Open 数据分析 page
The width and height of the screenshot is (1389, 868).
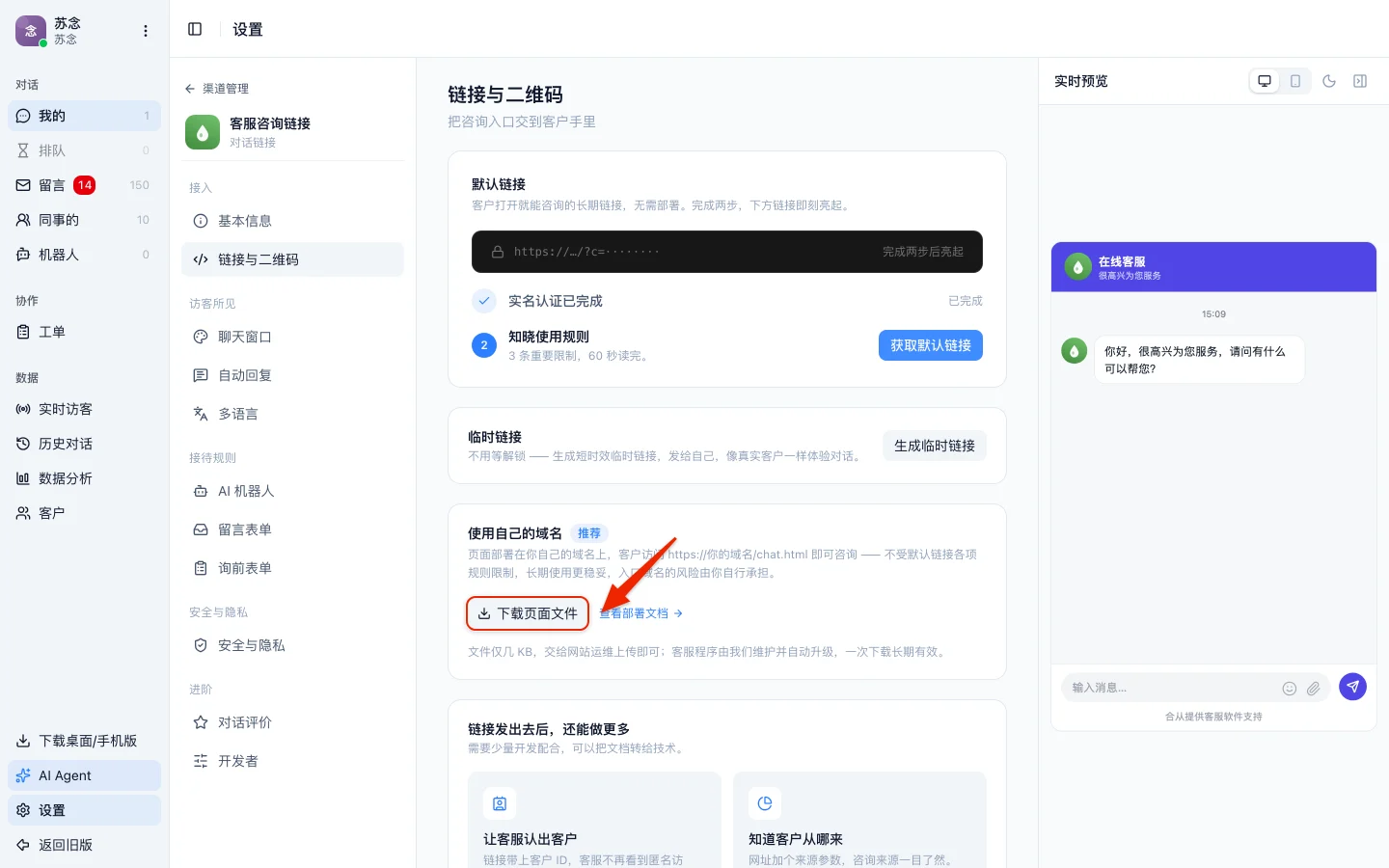click(84, 478)
